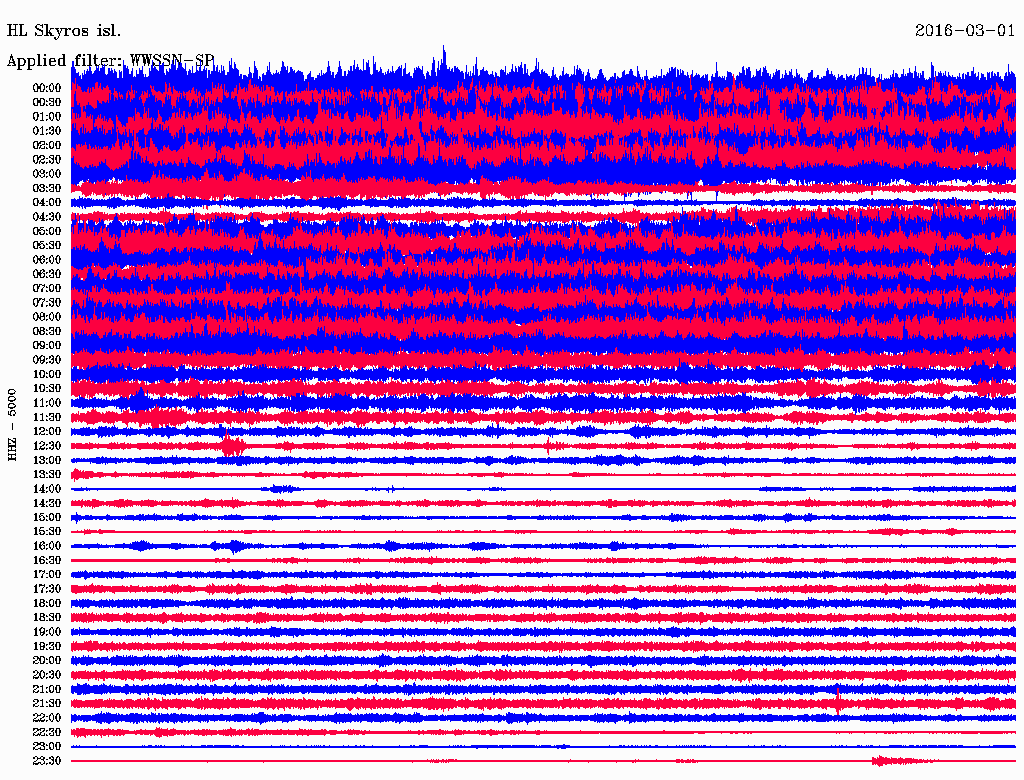This screenshot has width=1024, height=780.
Task: Select the 20:30 time label
Action: click(x=47, y=675)
